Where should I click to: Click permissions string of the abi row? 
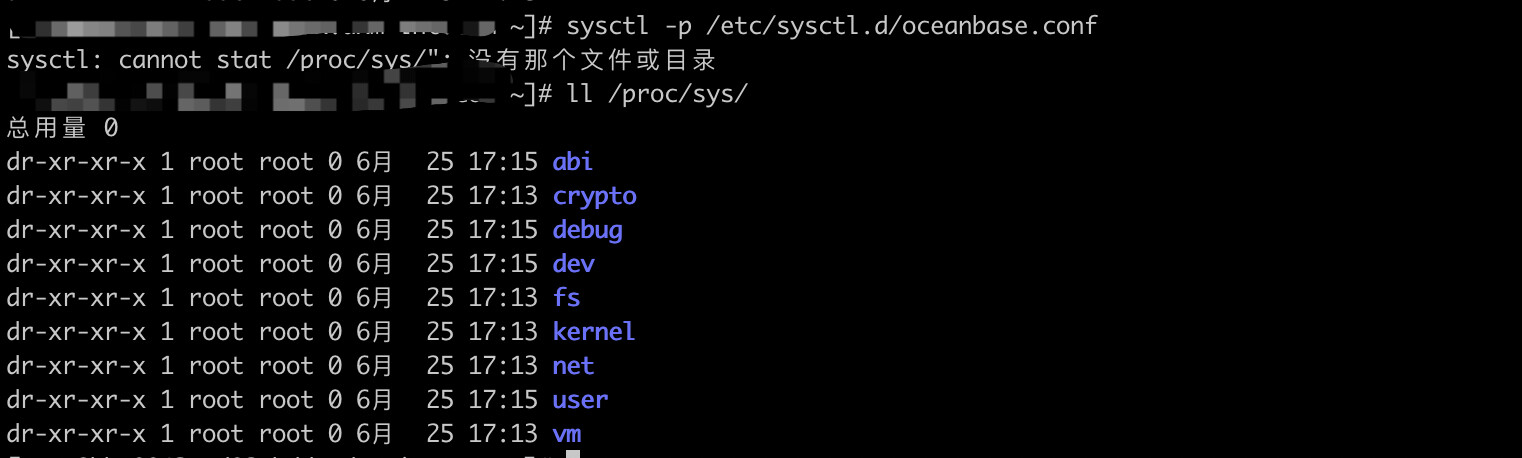[76, 161]
